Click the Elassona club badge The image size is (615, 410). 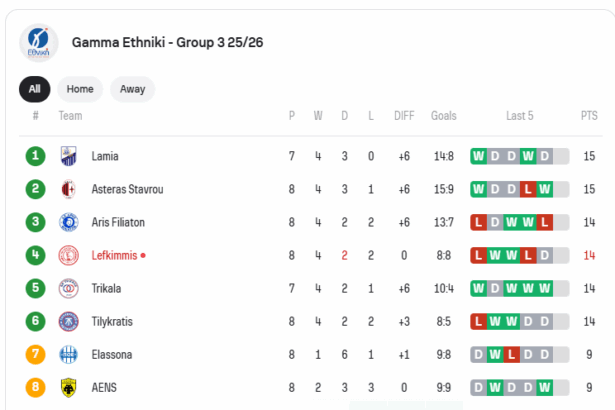68,354
